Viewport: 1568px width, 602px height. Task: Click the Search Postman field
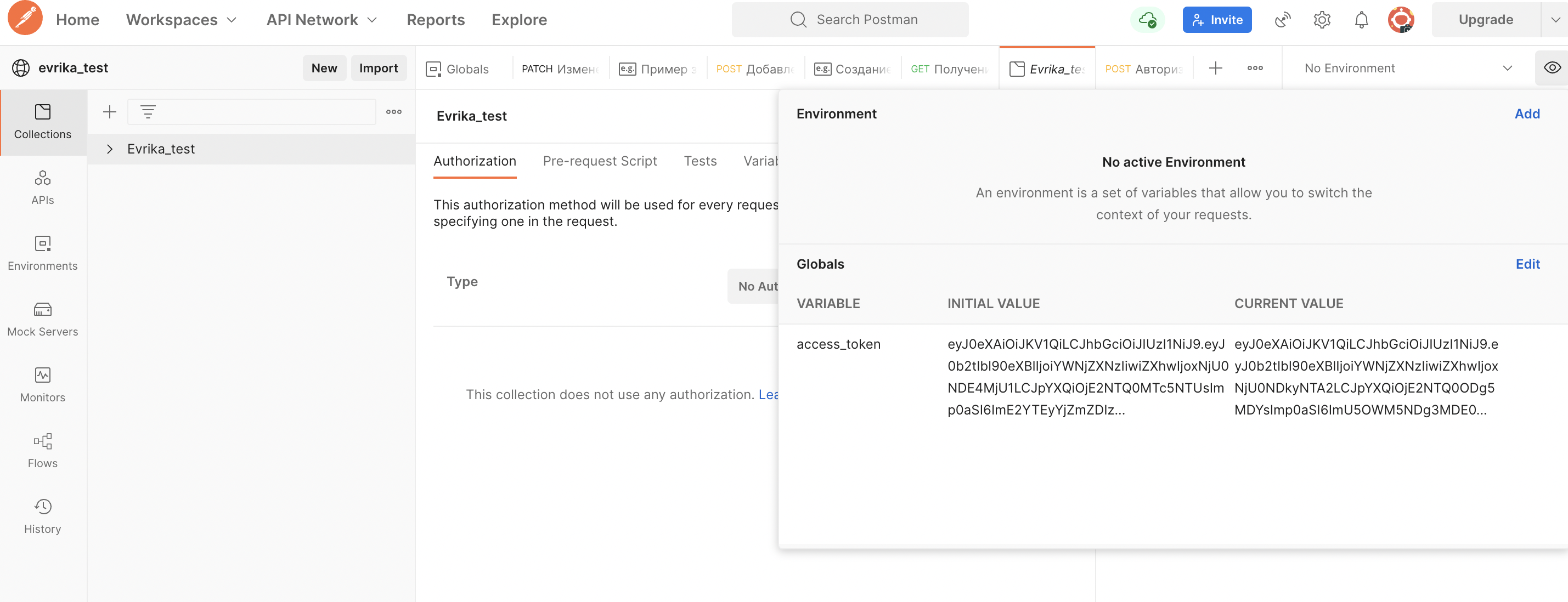pyautogui.click(x=850, y=20)
